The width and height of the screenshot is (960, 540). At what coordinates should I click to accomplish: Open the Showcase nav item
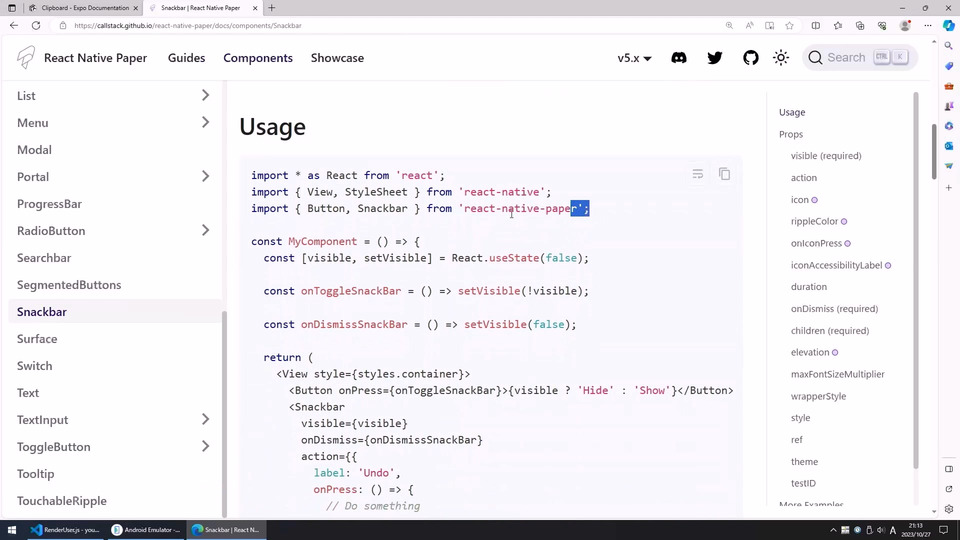(x=337, y=58)
